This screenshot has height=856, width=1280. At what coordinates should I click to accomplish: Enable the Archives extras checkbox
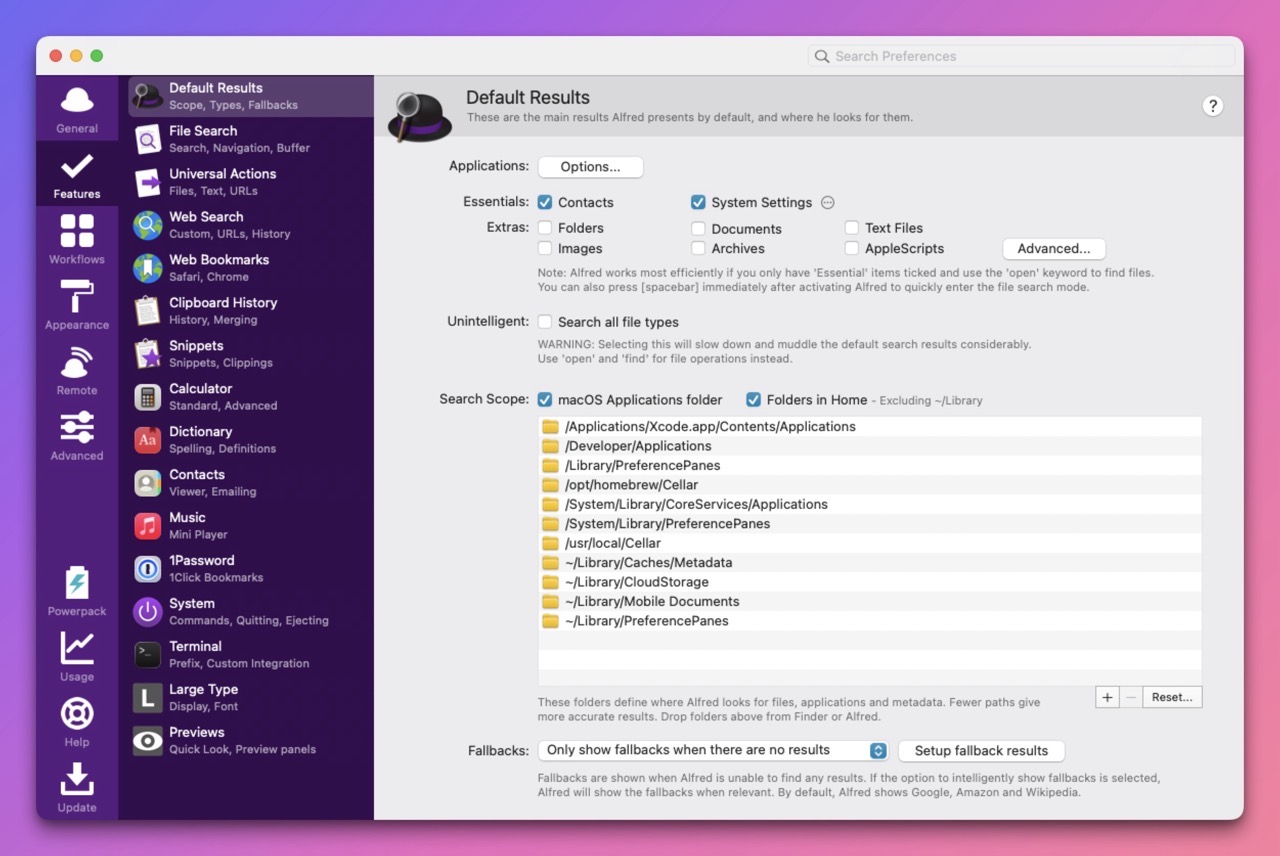click(698, 248)
